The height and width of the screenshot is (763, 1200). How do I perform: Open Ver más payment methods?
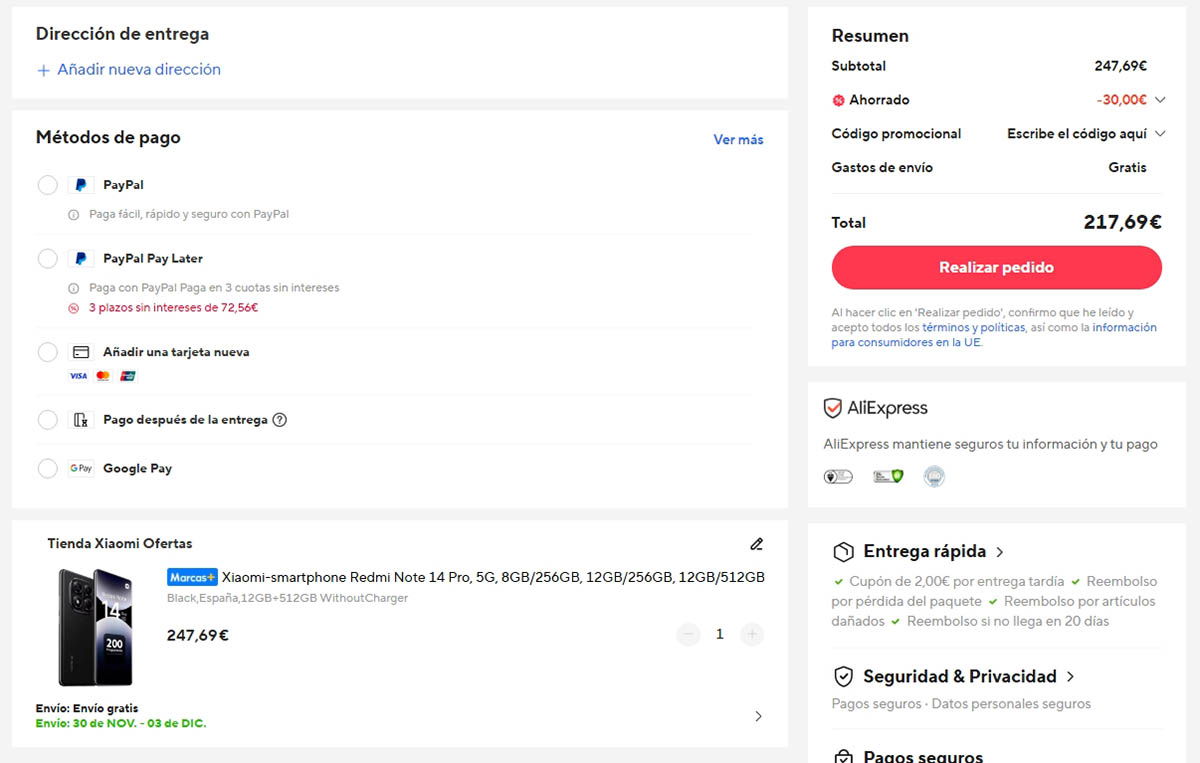coord(738,139)
